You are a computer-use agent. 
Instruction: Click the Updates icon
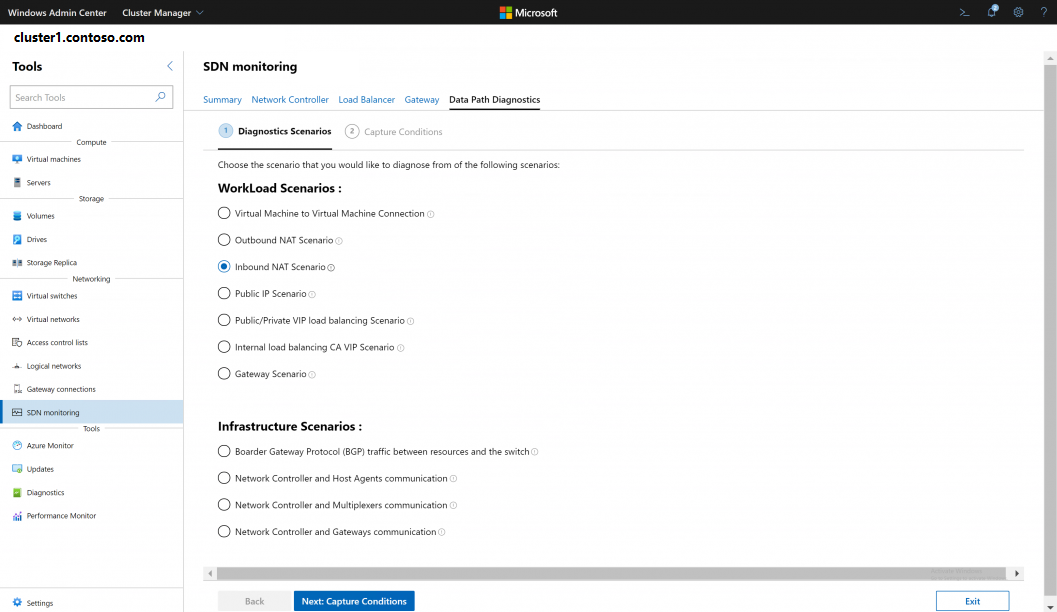[x=17, y=469]
